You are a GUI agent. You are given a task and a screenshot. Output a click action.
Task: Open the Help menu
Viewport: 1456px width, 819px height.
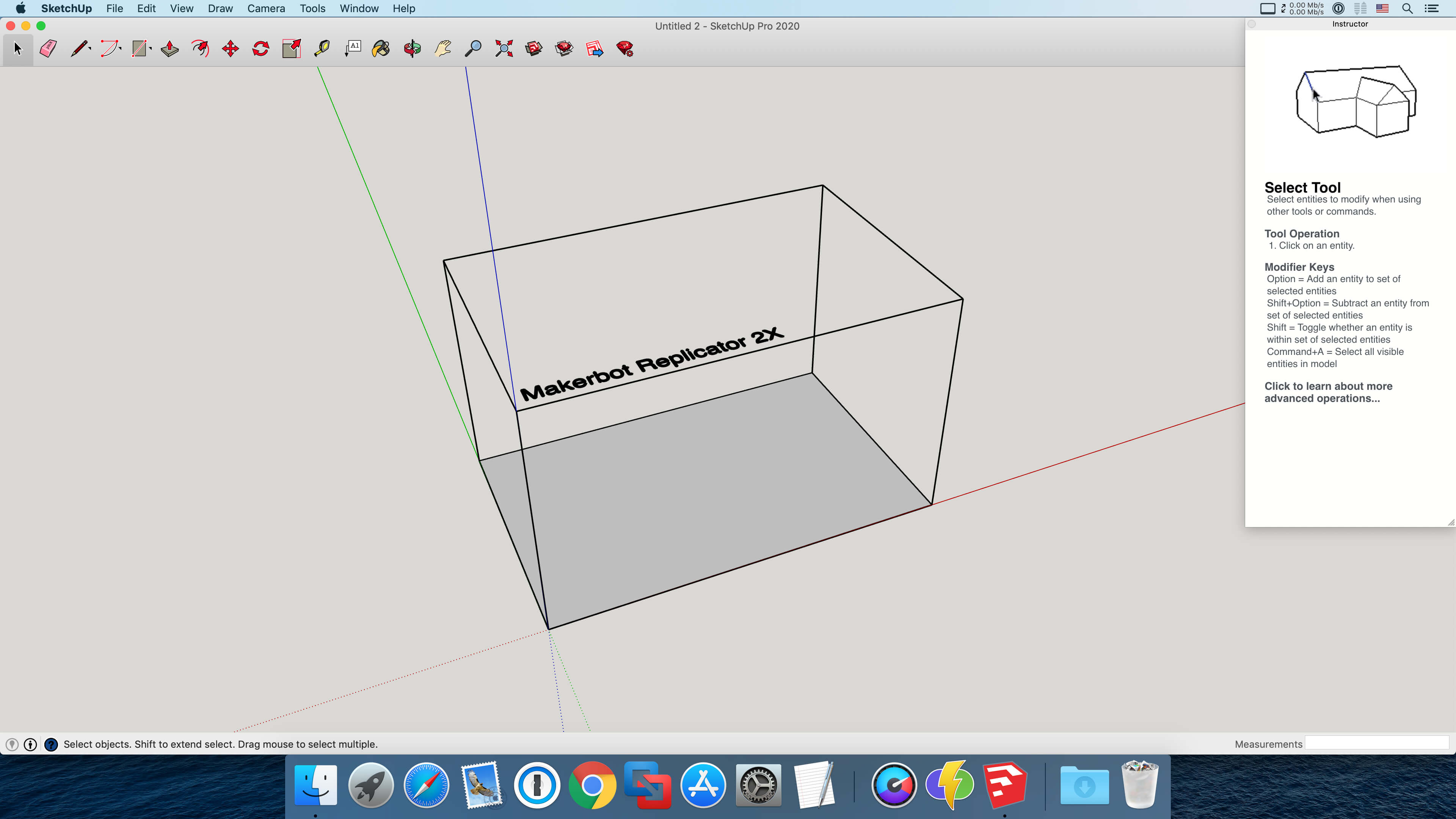click(x=404, y=8)
